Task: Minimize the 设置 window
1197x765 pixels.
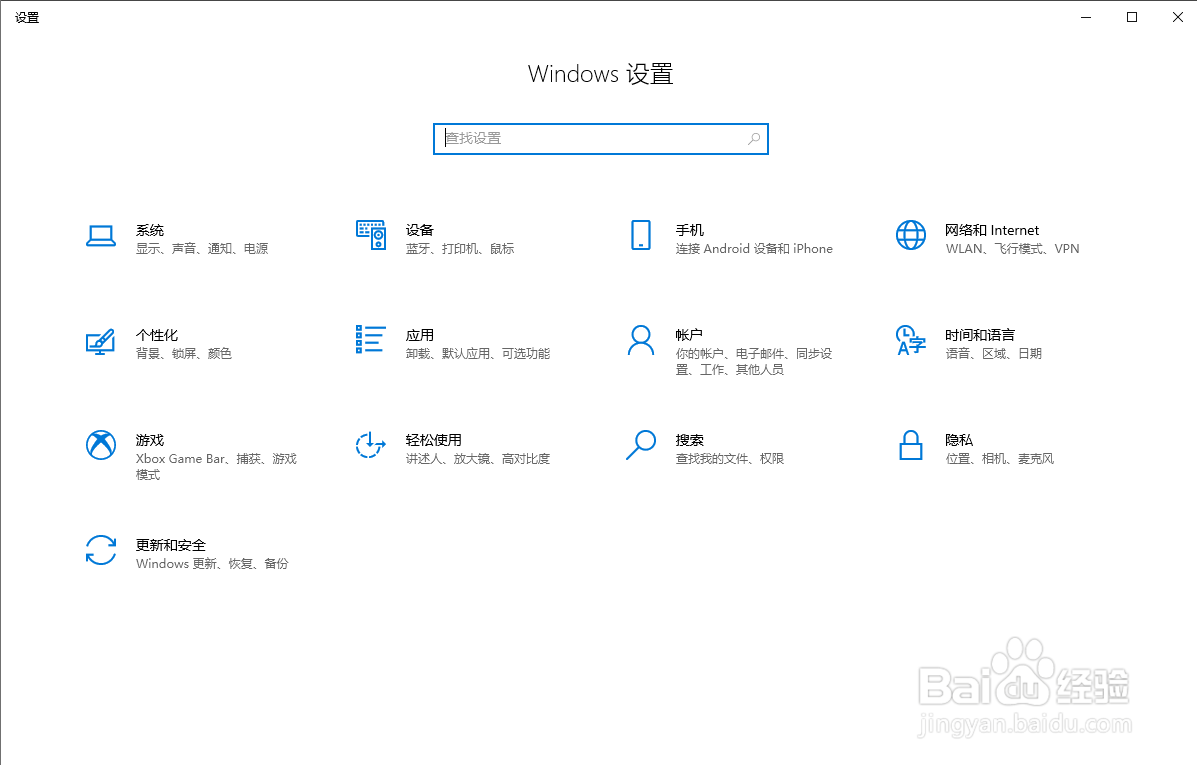Action: [1086, 17]
